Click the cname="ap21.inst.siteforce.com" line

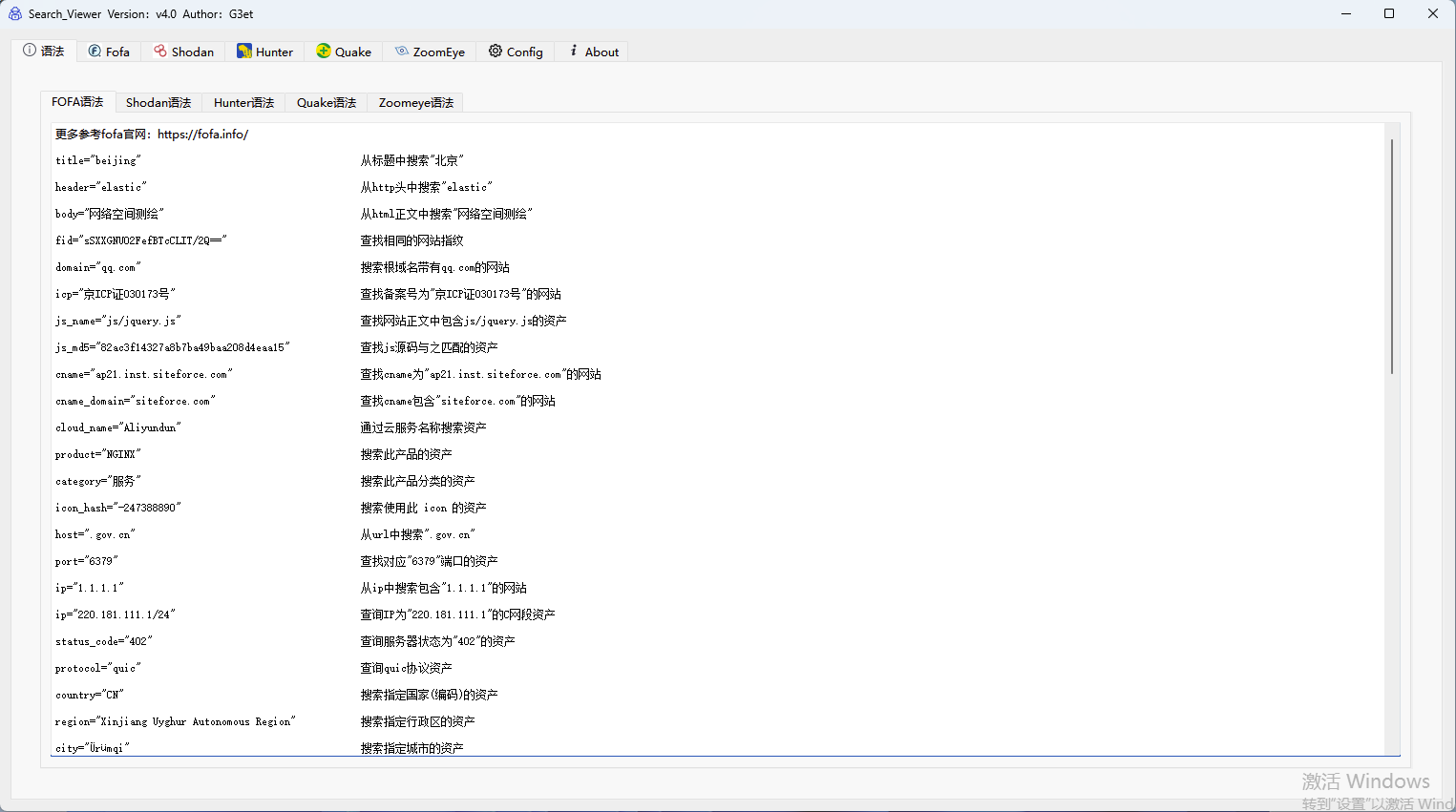143,375
